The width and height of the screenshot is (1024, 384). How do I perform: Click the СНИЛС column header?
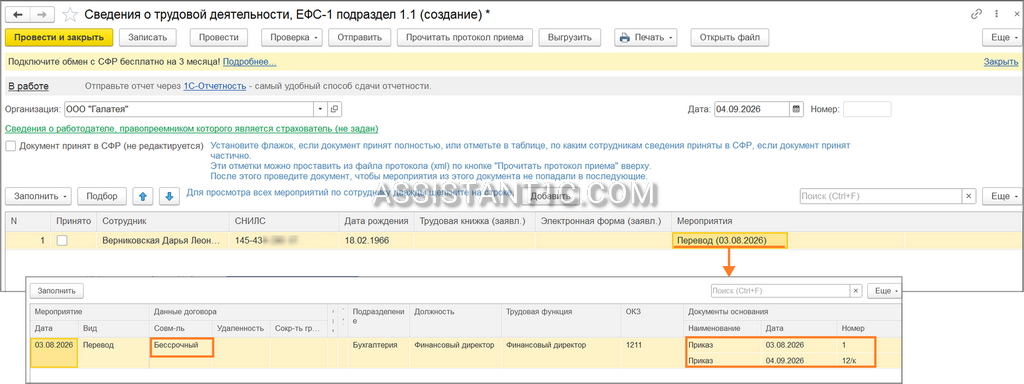[283, 221]
